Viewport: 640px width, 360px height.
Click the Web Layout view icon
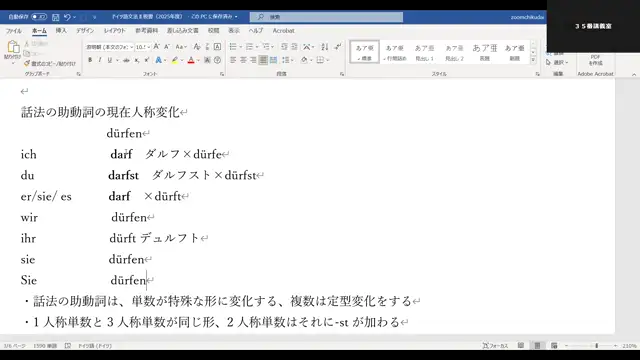554,346
